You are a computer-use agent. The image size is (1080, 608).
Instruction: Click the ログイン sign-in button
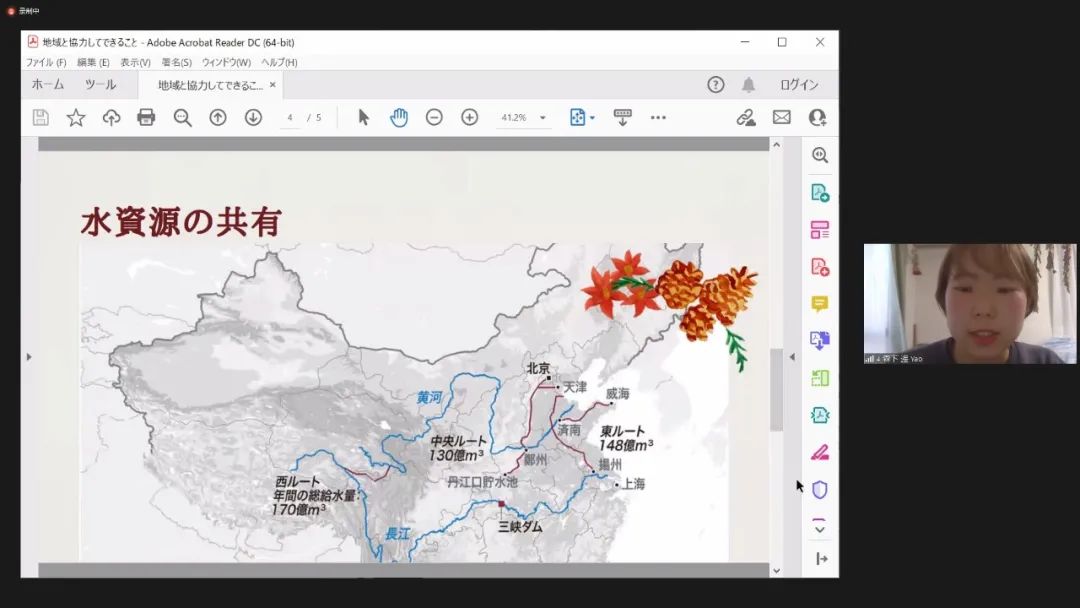[798, 85]
